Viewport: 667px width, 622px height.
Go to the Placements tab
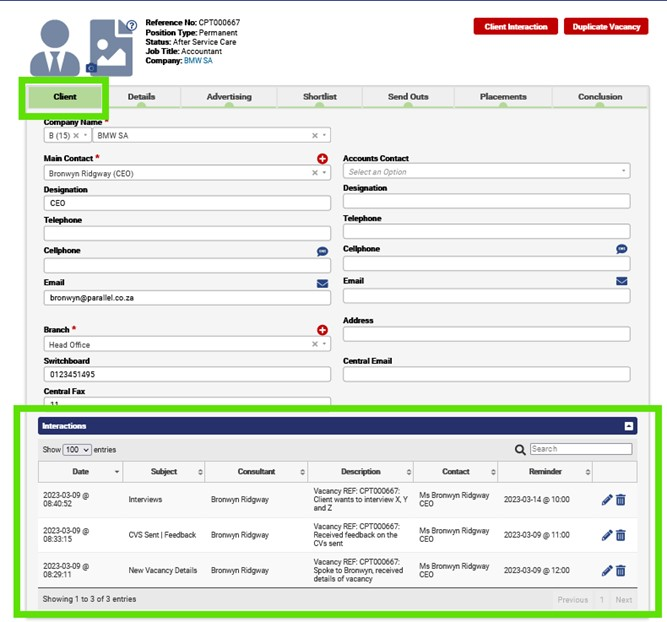(503, 97)
